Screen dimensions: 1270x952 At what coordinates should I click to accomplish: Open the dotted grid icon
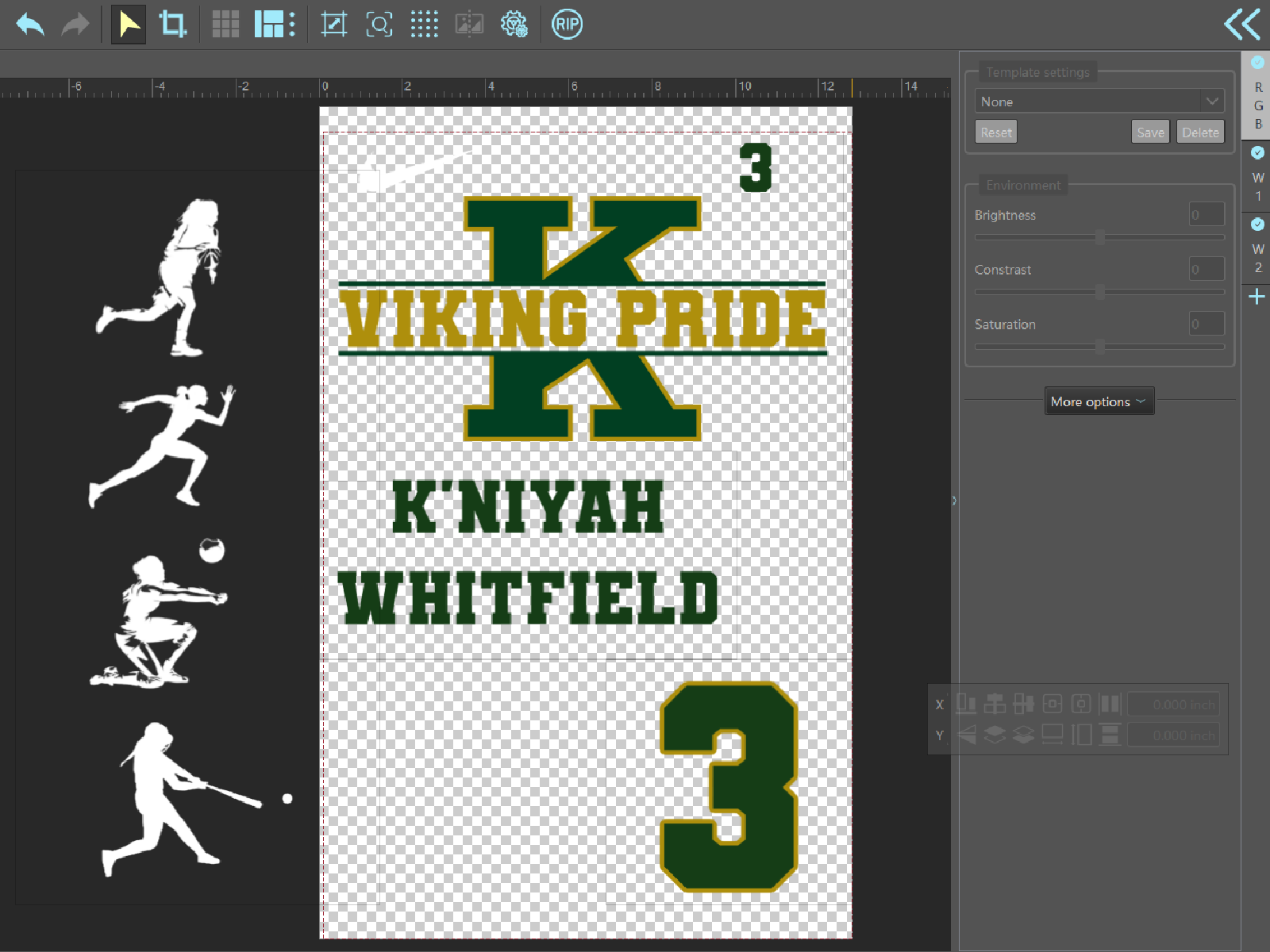(x=424, y=25)
